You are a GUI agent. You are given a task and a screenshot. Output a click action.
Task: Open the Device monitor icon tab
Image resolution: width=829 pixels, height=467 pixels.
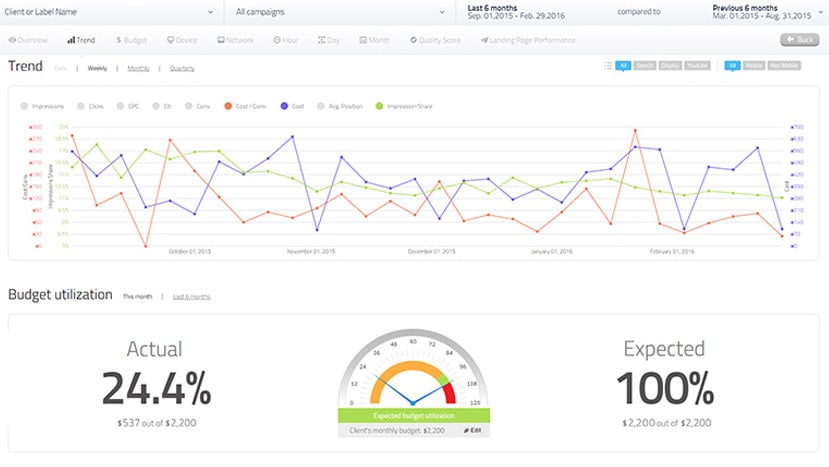pos(182,40)
